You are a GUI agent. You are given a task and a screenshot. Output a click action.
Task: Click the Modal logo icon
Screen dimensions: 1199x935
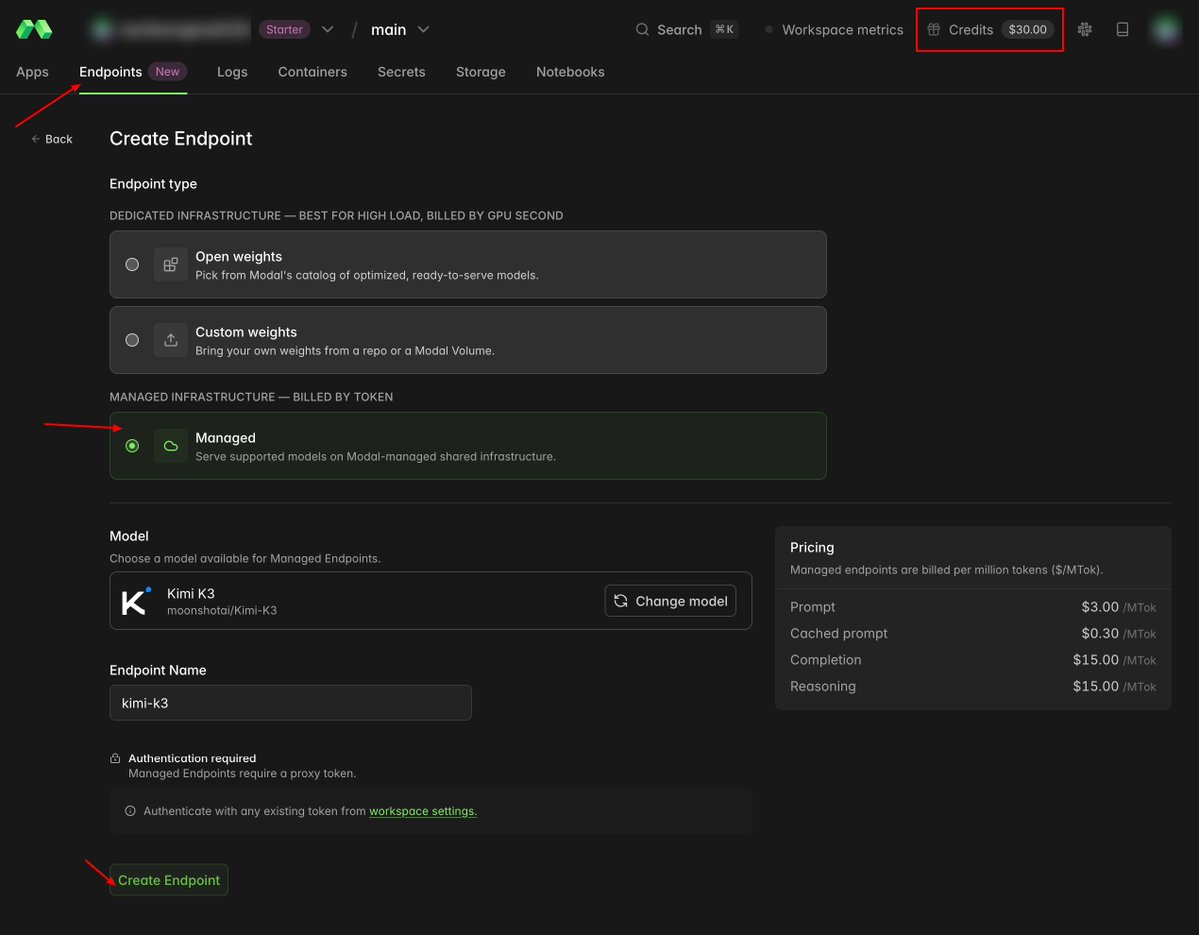pos(34,29)
